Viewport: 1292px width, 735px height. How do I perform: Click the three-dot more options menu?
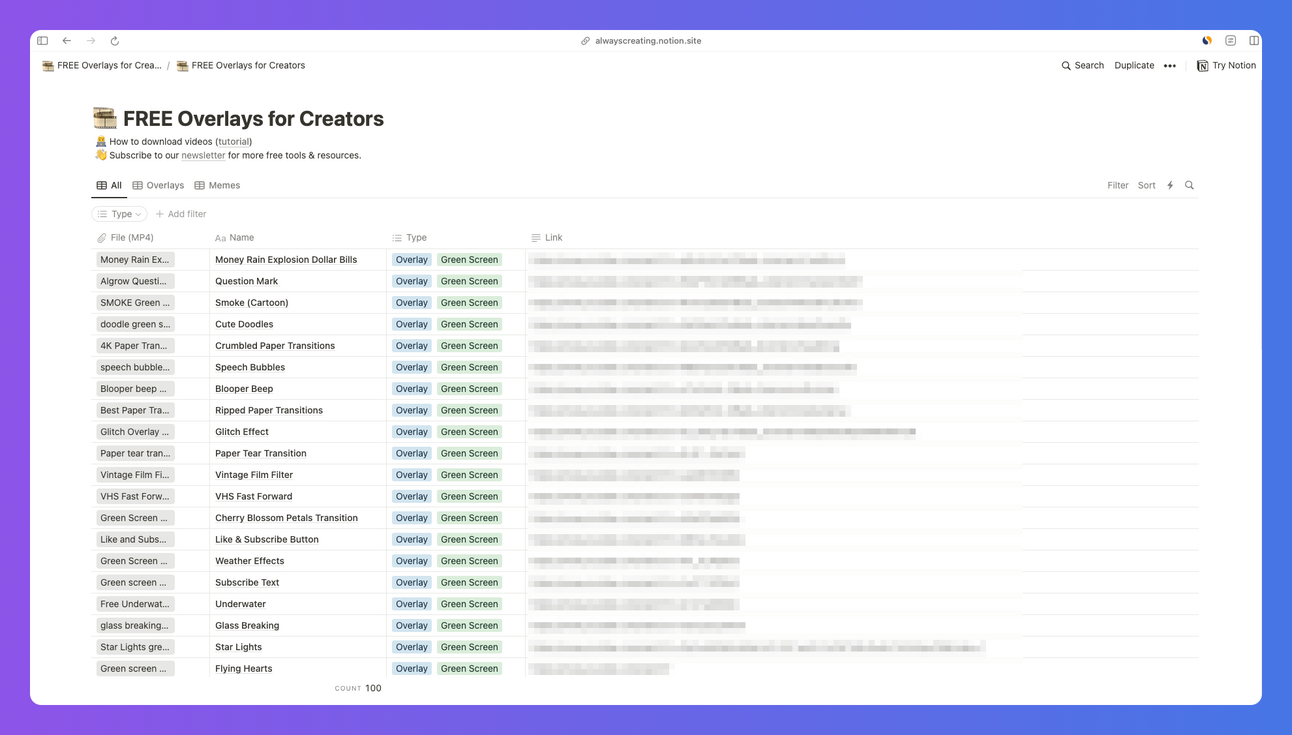1170,66
